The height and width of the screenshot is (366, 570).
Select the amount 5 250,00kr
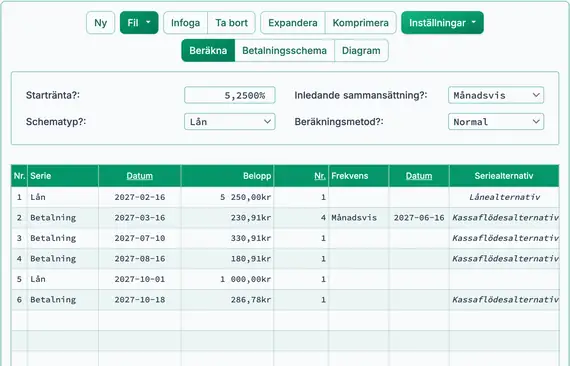228,197
